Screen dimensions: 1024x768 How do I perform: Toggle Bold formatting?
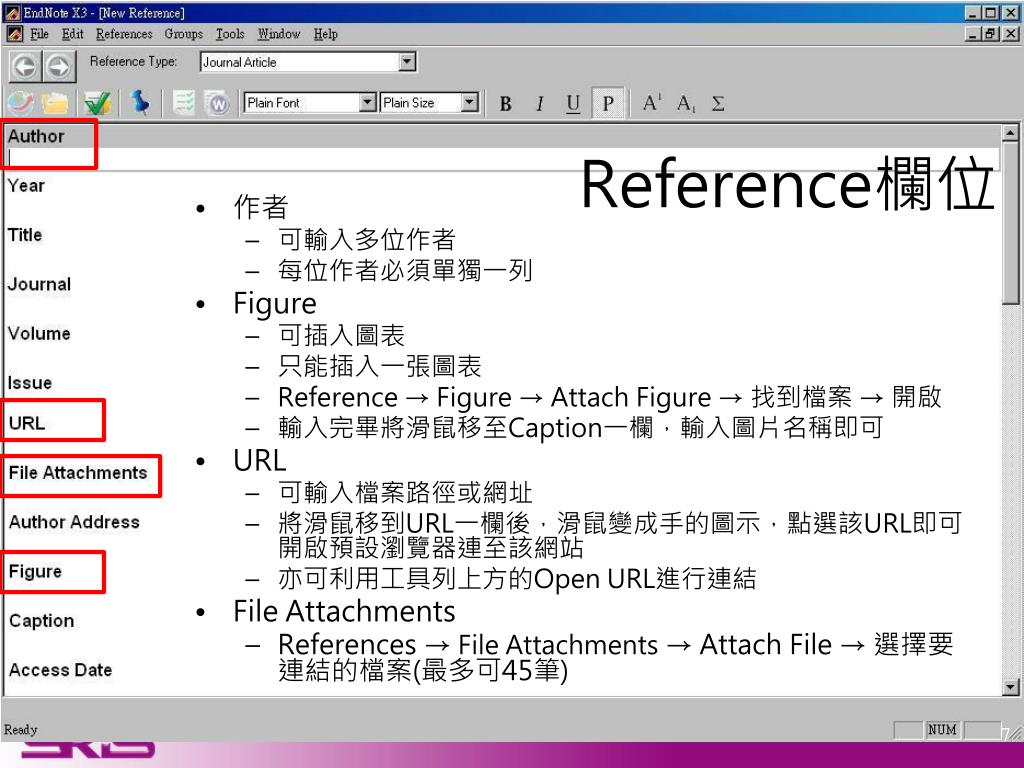[505, 103]
